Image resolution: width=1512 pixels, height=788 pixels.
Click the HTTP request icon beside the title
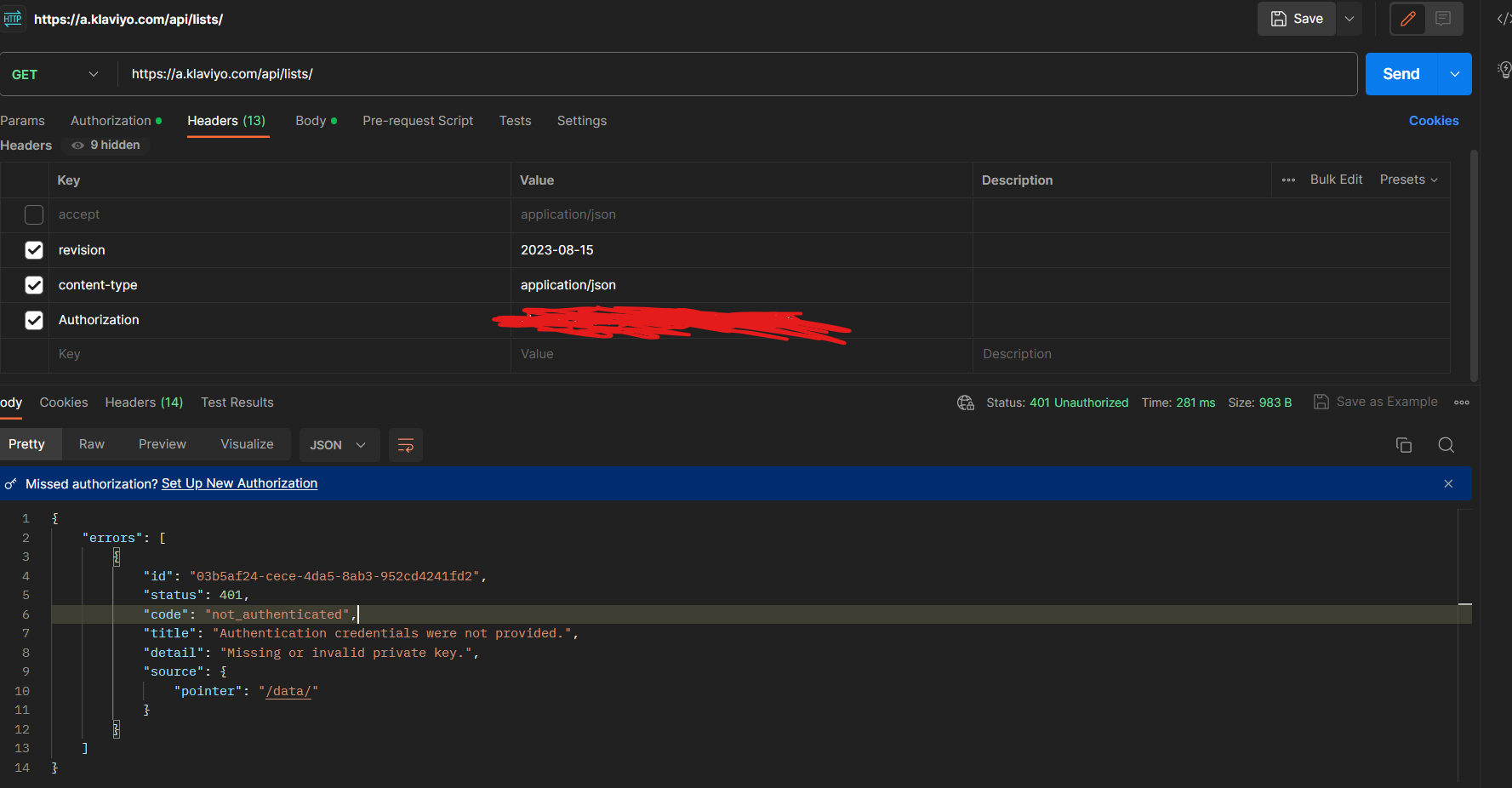point(13,19)
